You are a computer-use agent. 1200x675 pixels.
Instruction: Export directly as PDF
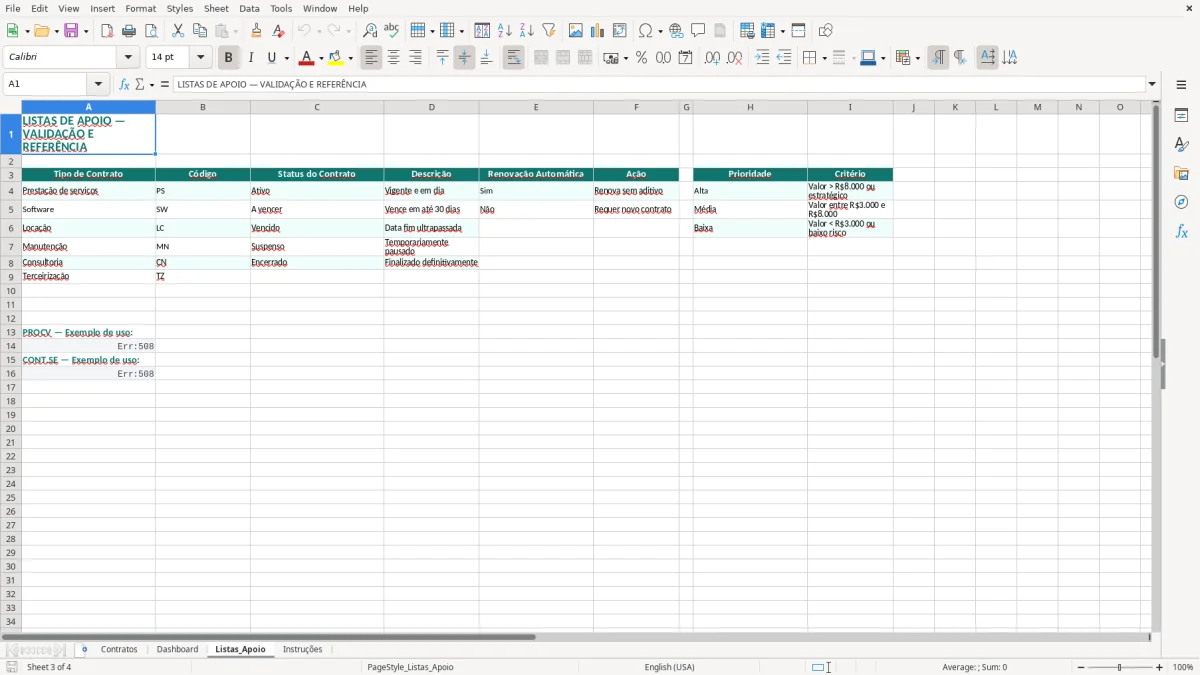107,31
